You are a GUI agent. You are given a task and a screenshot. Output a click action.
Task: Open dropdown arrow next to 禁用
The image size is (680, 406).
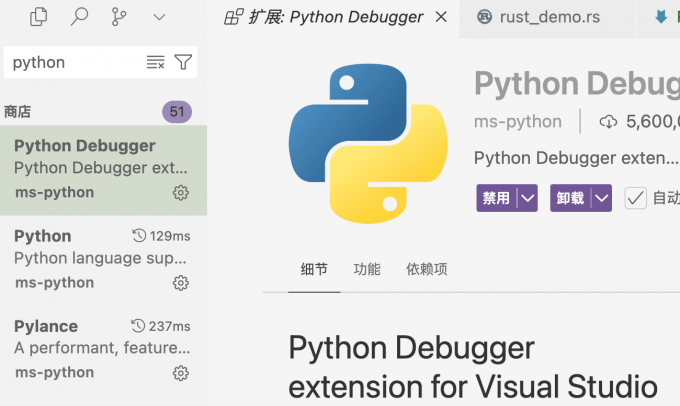coord(527,198)
